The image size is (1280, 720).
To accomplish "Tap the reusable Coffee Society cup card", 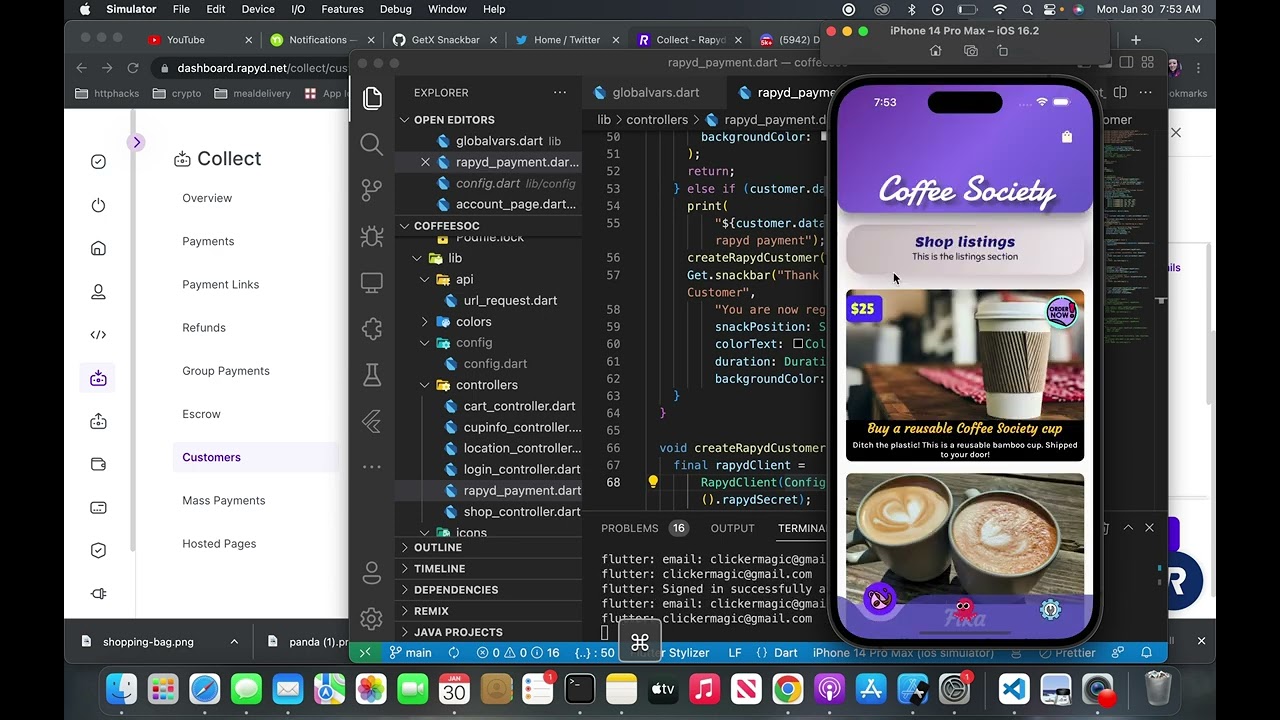I will (965, 375).
